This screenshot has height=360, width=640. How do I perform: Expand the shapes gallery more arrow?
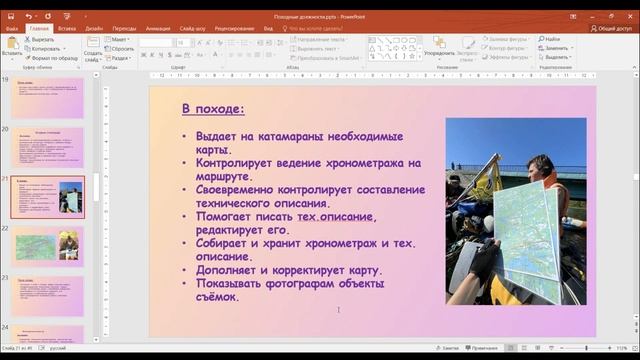420,57
